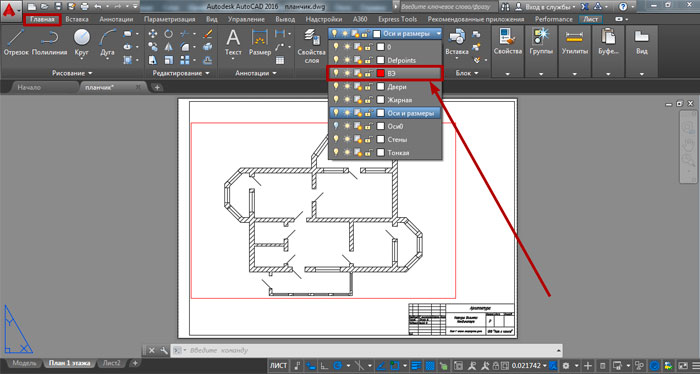Expand the Редактирование panel arrow
This screenshot has width=700, height=374.
(207, 73)
